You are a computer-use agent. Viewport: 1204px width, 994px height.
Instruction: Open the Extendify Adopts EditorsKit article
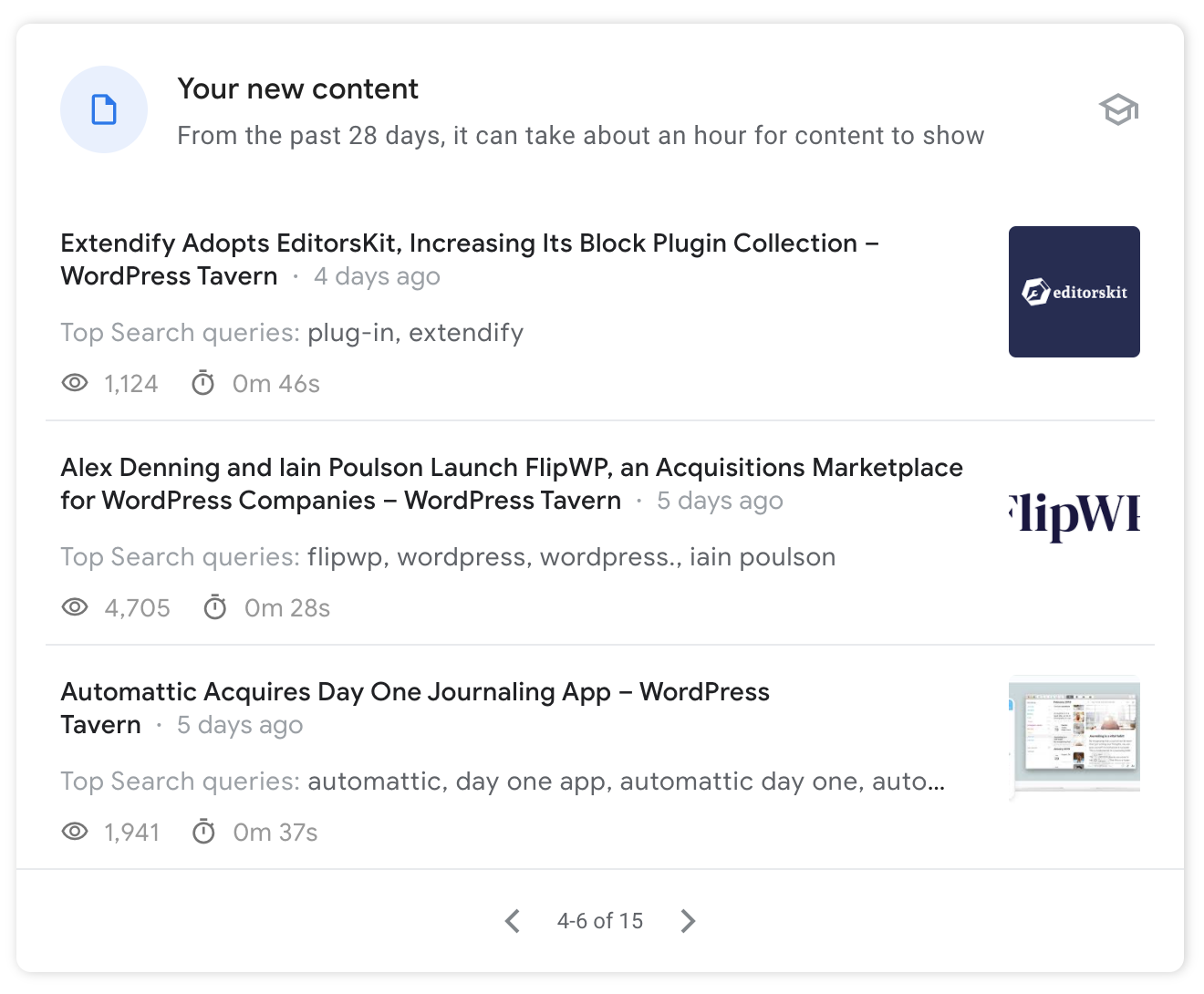click(469, 243)
